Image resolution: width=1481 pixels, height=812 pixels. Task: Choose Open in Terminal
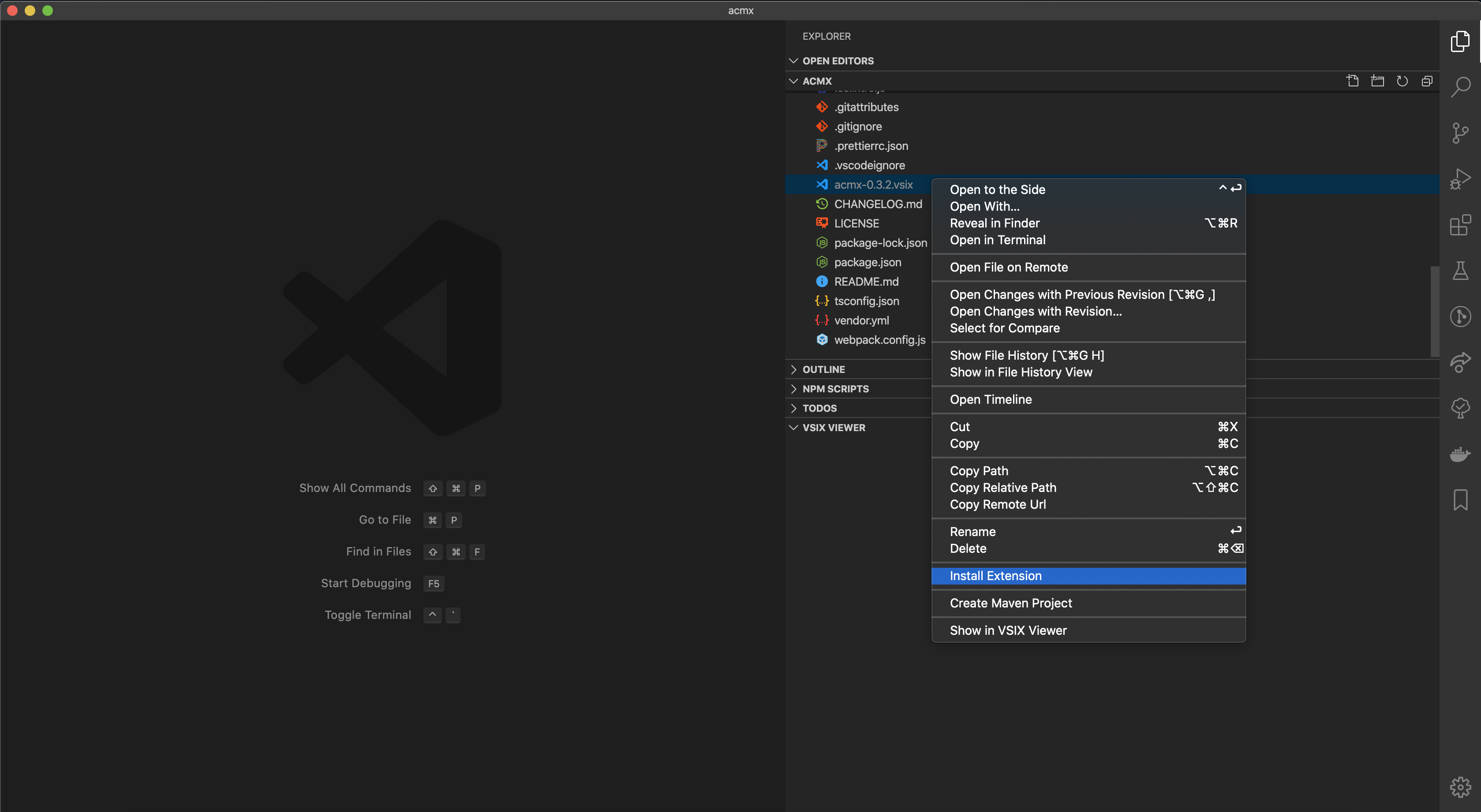1088,240
